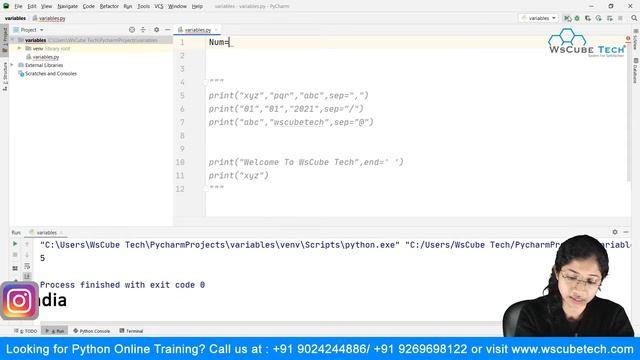
Task: Click the Stop square in top toolbar
Action: pyautogui.click(x=620, y=18)
